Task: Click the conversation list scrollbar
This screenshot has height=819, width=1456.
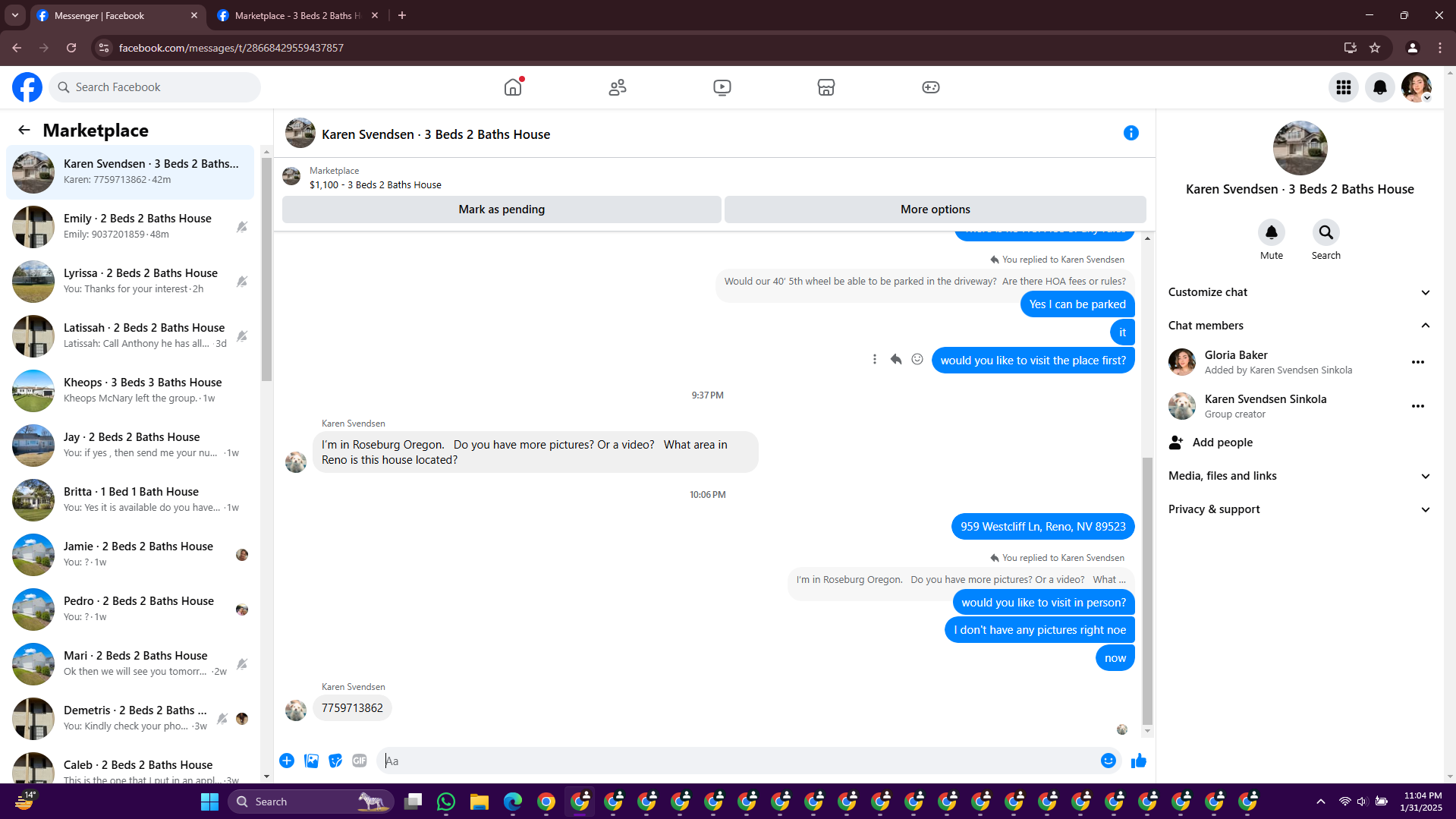Action: point(266,269)
